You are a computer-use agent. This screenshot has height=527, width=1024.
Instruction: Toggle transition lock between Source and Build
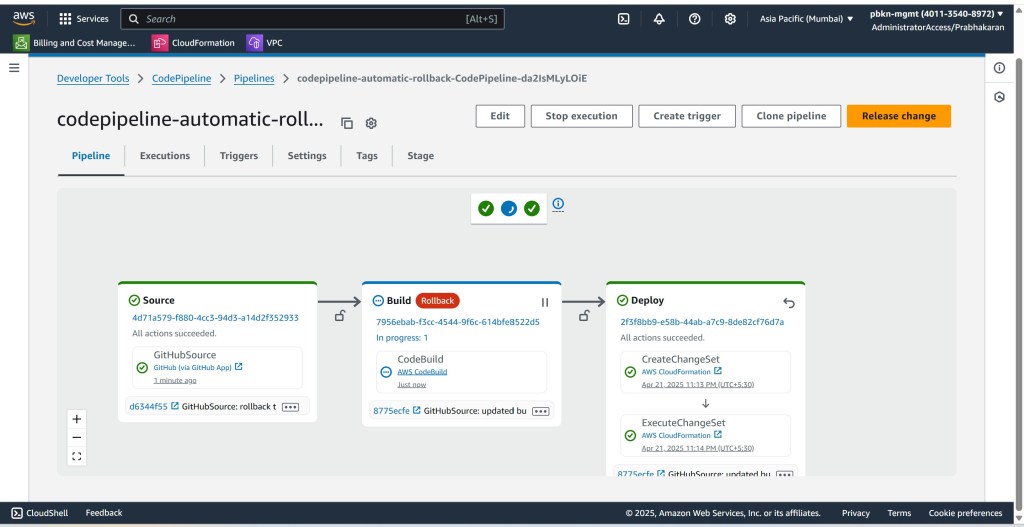[x=340, y=316]
